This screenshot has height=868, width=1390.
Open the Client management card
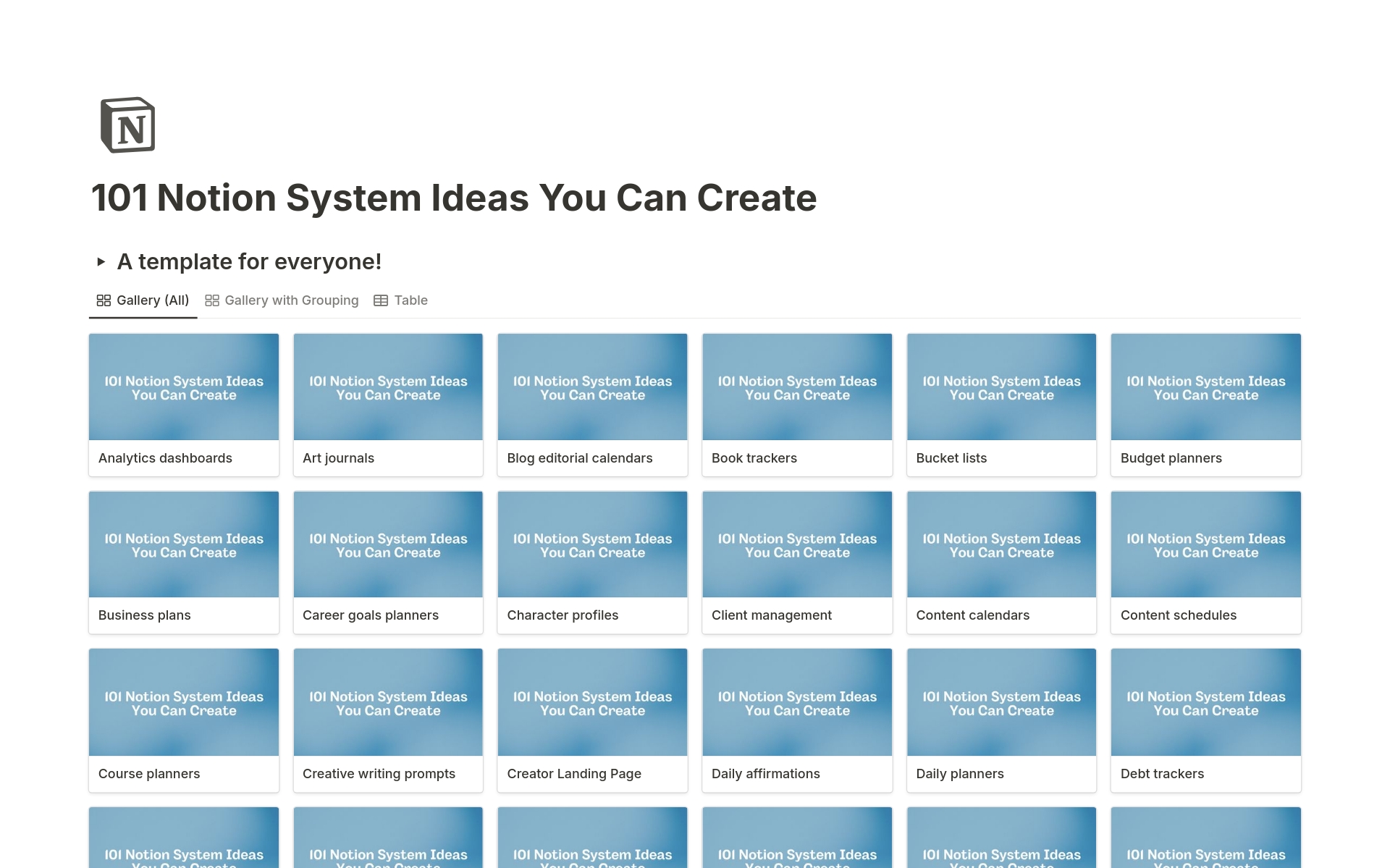click(796, 562)
